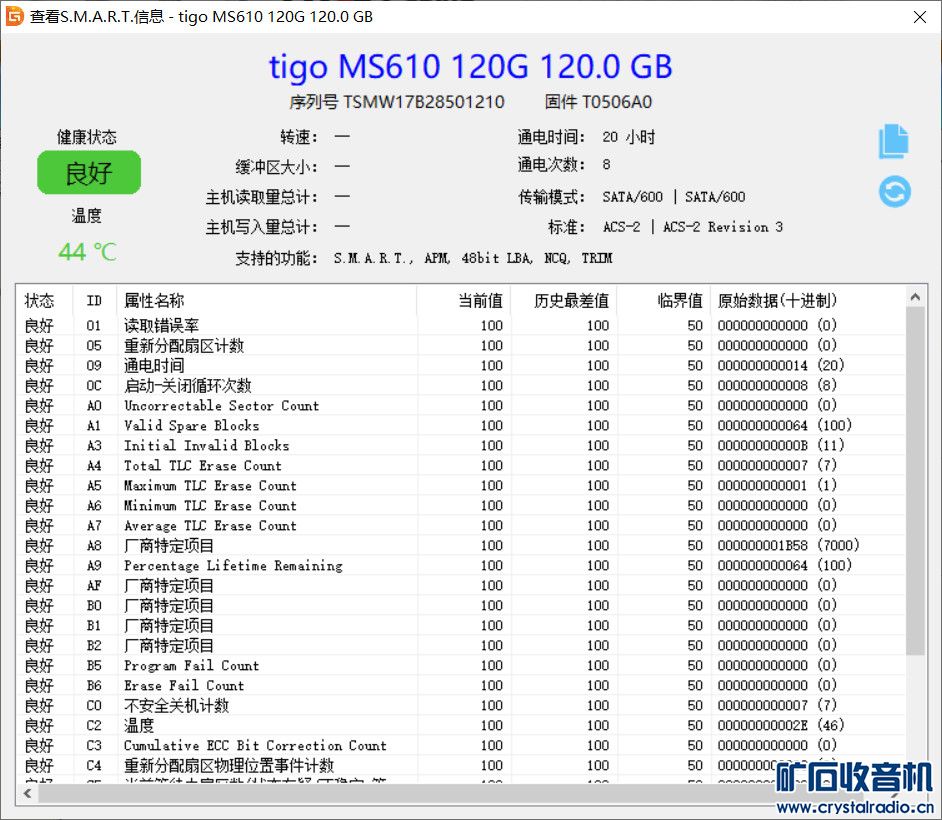942x820 pixels.
Task: Click the ID cell AF
Action: 94,586
